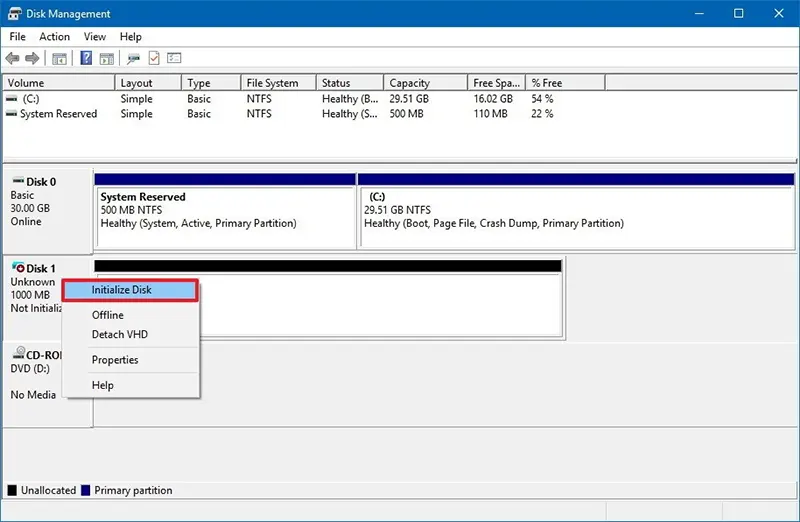Sort by the Type column header
The height and width of the screenshot is (522, 800).
click(211, 83)
